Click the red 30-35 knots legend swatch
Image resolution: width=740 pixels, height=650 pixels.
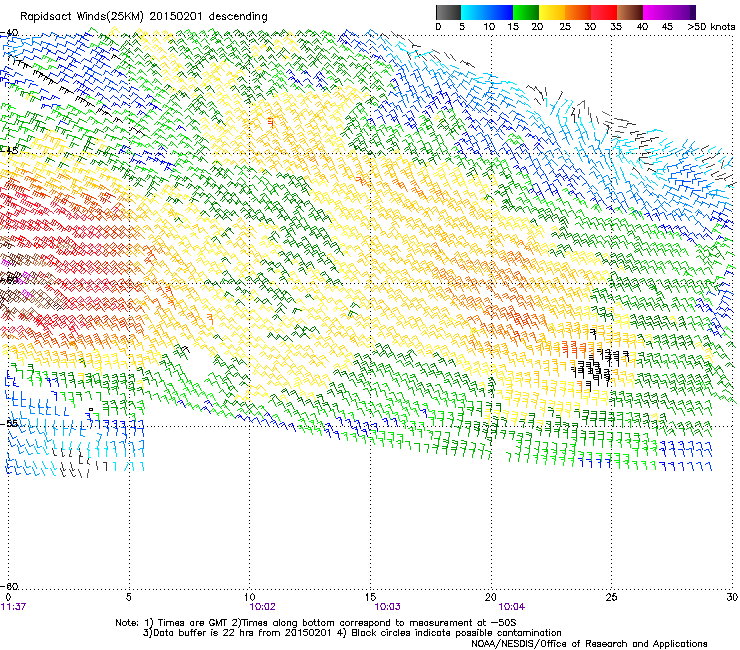pyautogui.click(x=604, y=12)
